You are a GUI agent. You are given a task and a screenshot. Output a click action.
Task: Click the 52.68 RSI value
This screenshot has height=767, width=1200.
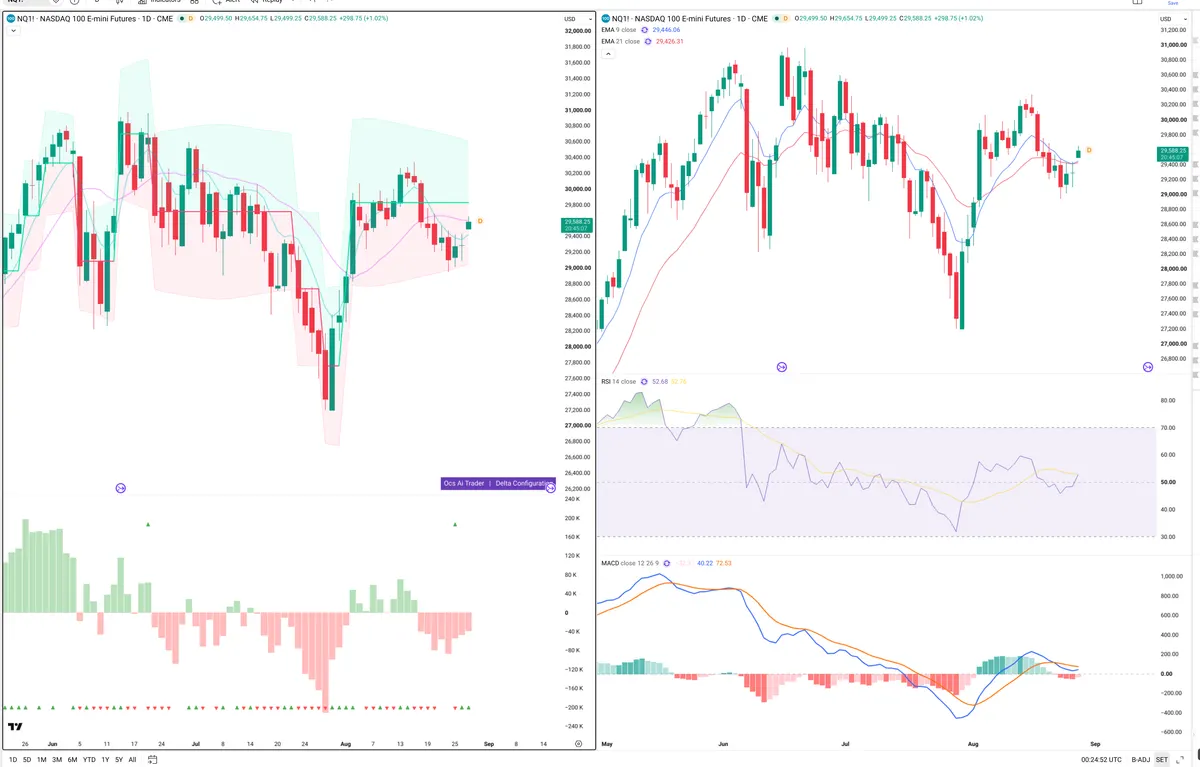[659, 381]
